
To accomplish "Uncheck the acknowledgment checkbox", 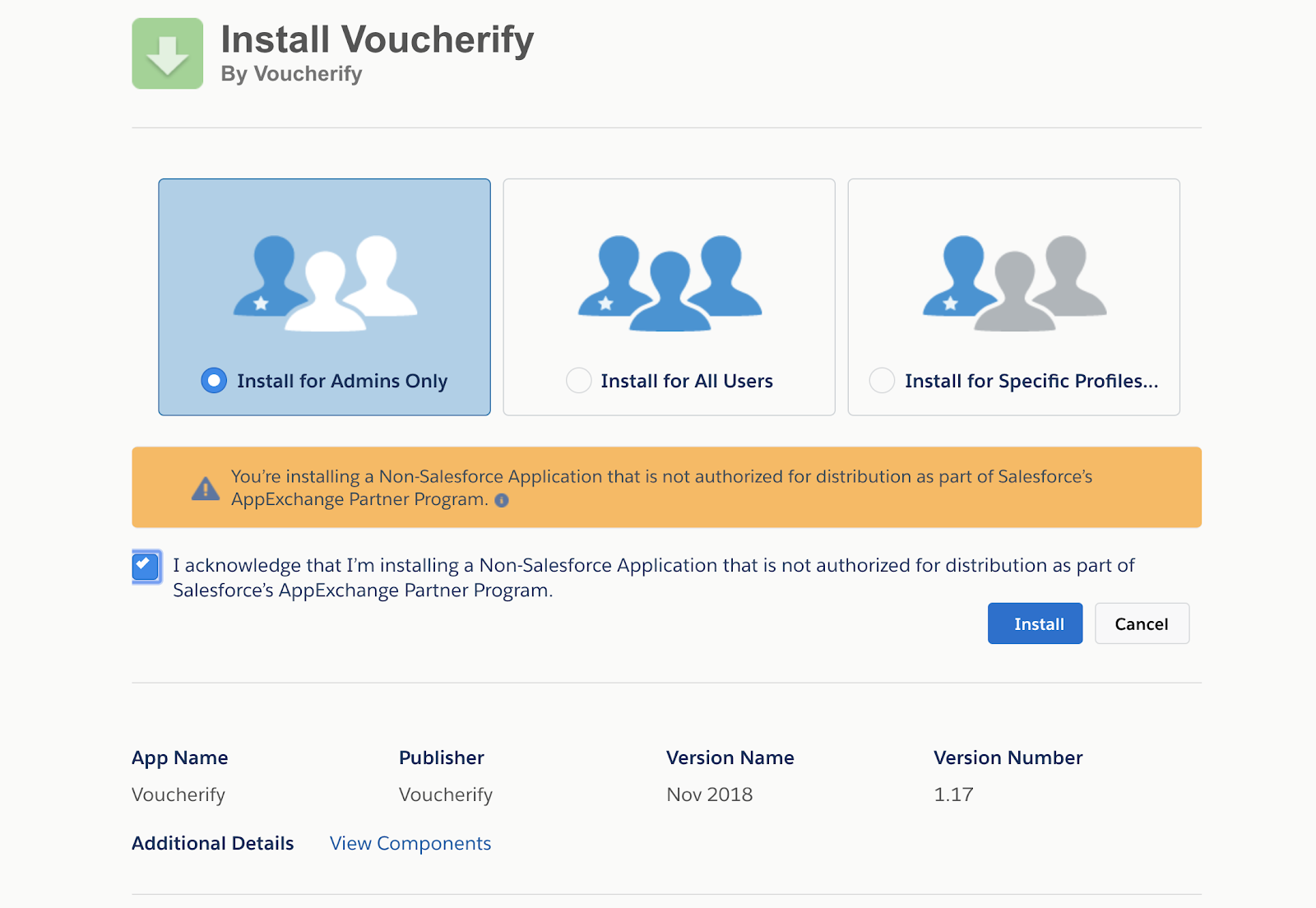I will click(146, 567).
